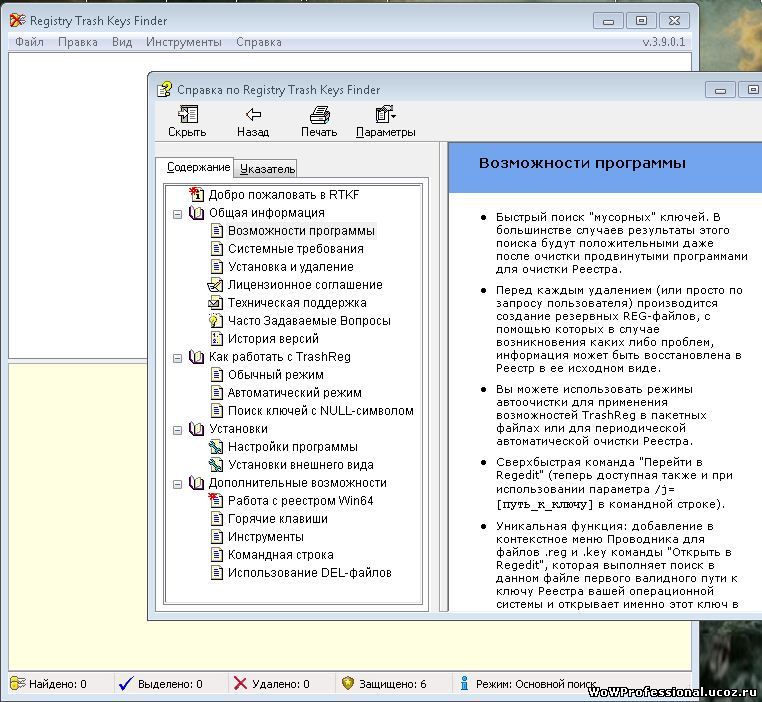Image resolution: width=762 pixels, height=702 pixels.
Task: Open the Командная строка topic
Action: pos(280,554)
